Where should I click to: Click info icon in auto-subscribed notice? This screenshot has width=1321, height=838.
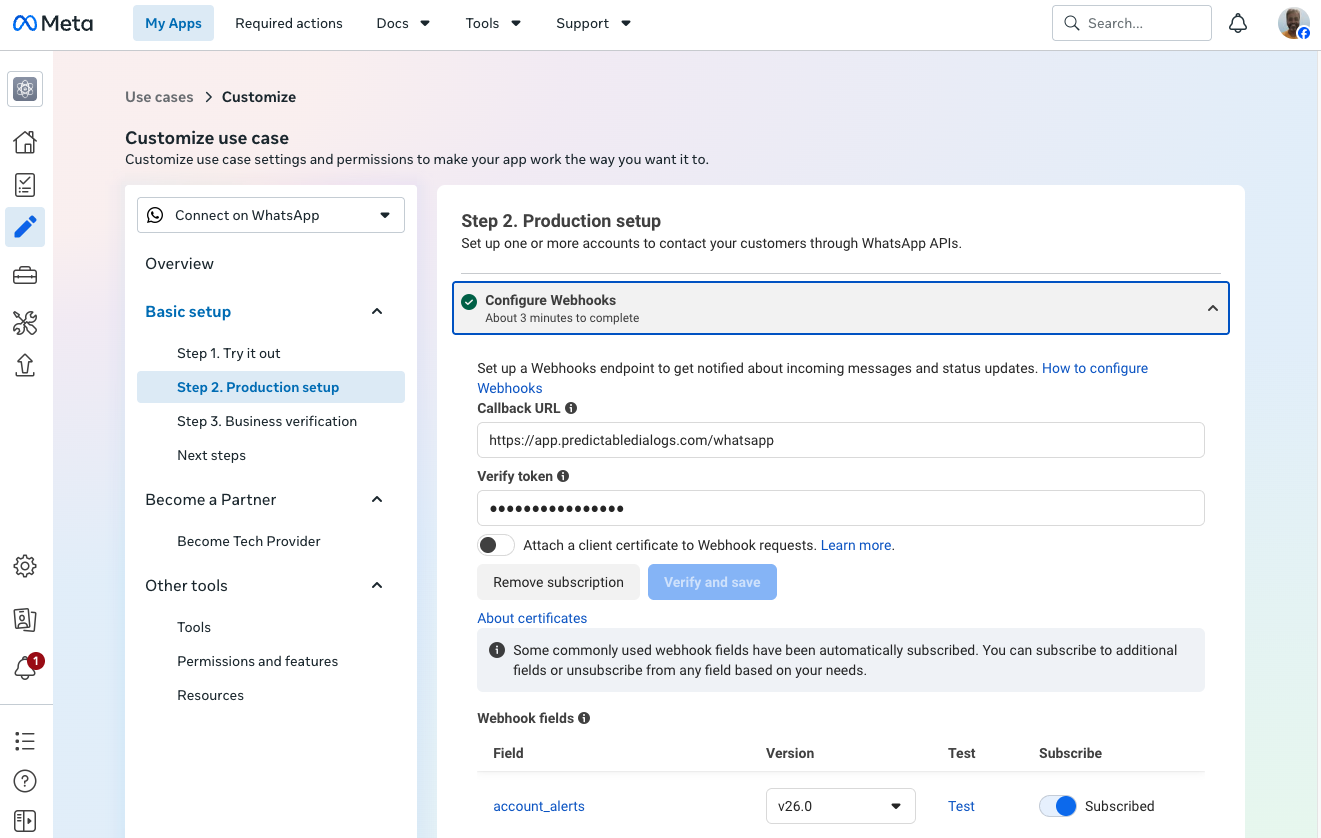point(497,650)
